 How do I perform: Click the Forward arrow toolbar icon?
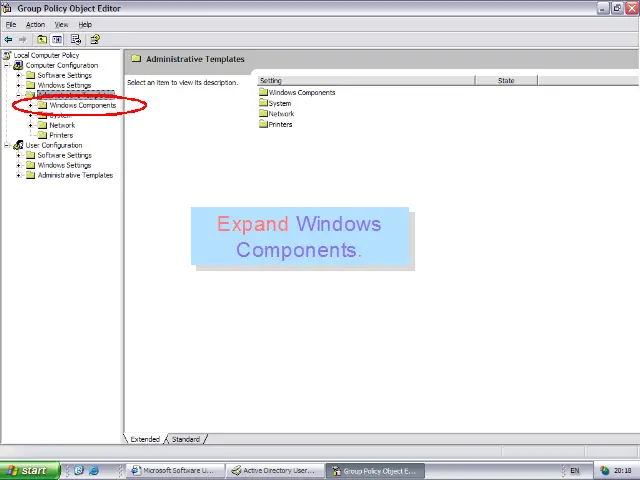pos(22,40)
